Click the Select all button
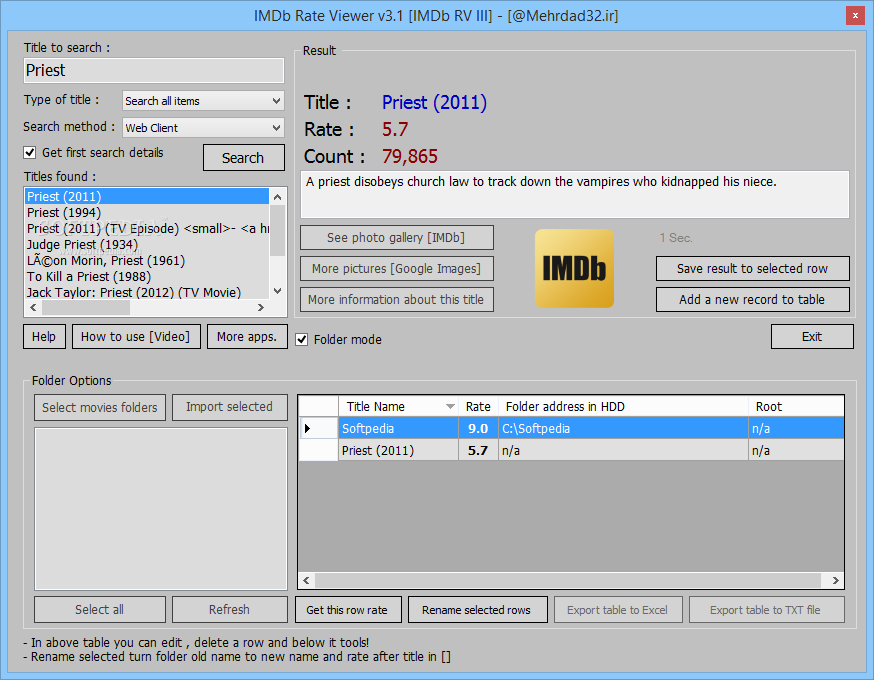The width and height of the screenshot is (874, 680). pos(100,610)
